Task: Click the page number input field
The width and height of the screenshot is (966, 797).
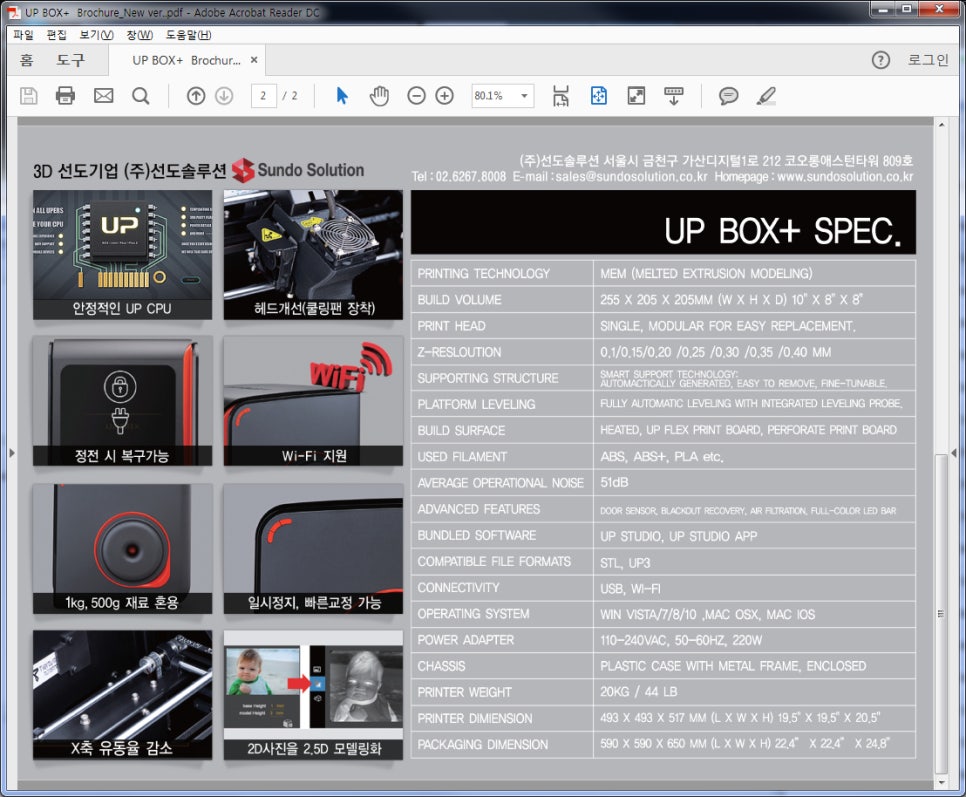Action: tap(264, 96)
